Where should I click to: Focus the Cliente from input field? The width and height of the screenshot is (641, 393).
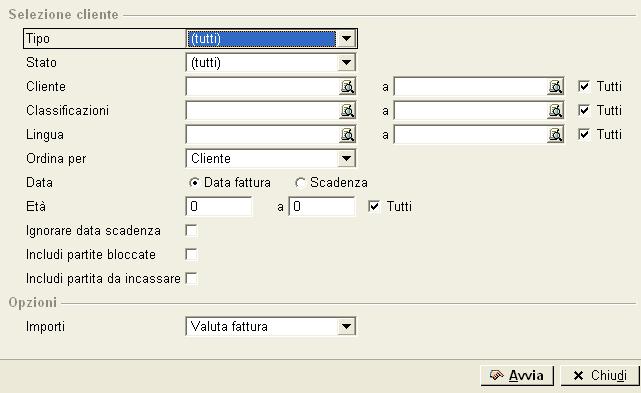tap(263, 86)
